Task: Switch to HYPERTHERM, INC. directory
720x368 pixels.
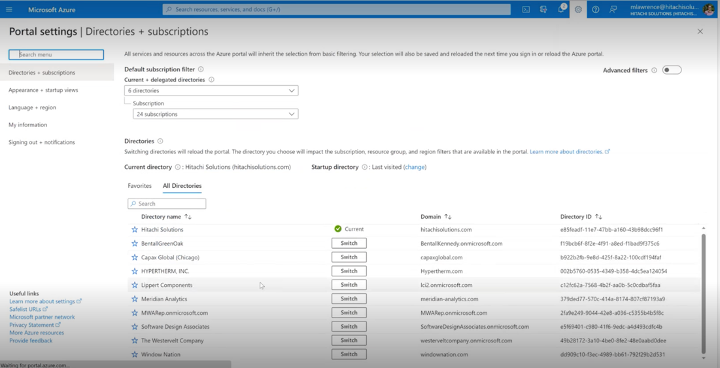Action: tap(349, 271)
